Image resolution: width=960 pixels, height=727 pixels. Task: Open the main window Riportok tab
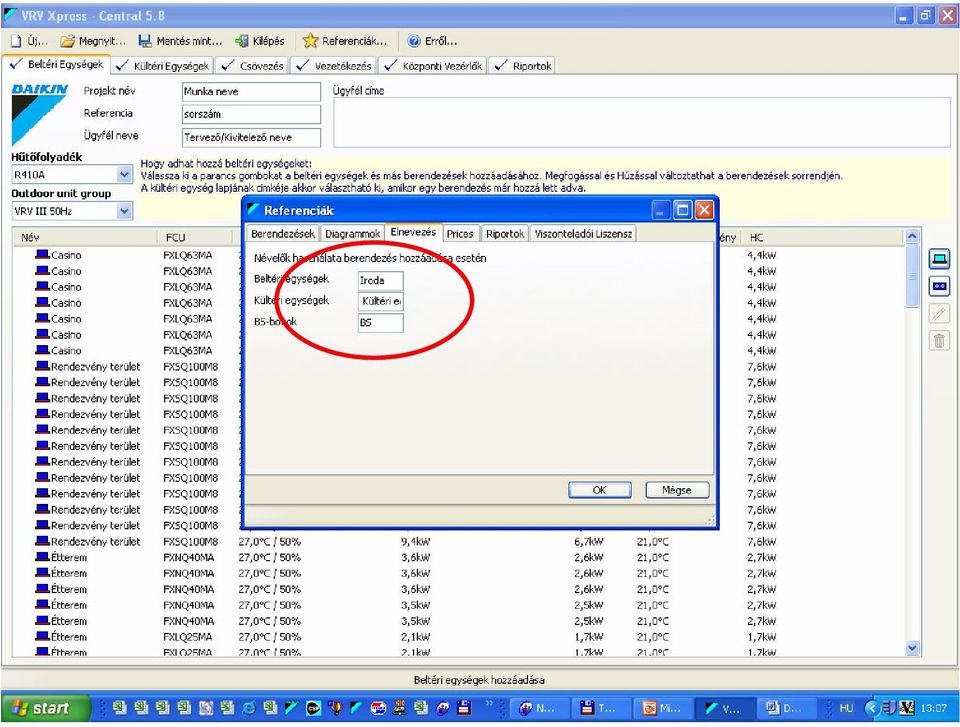[x=522, y=66]
